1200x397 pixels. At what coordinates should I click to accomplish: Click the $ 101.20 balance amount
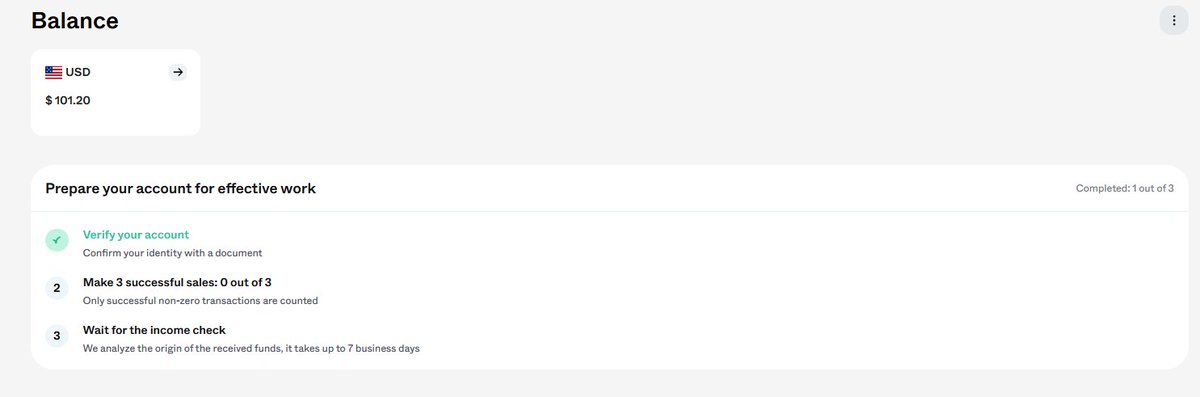[x=68, y=100]
